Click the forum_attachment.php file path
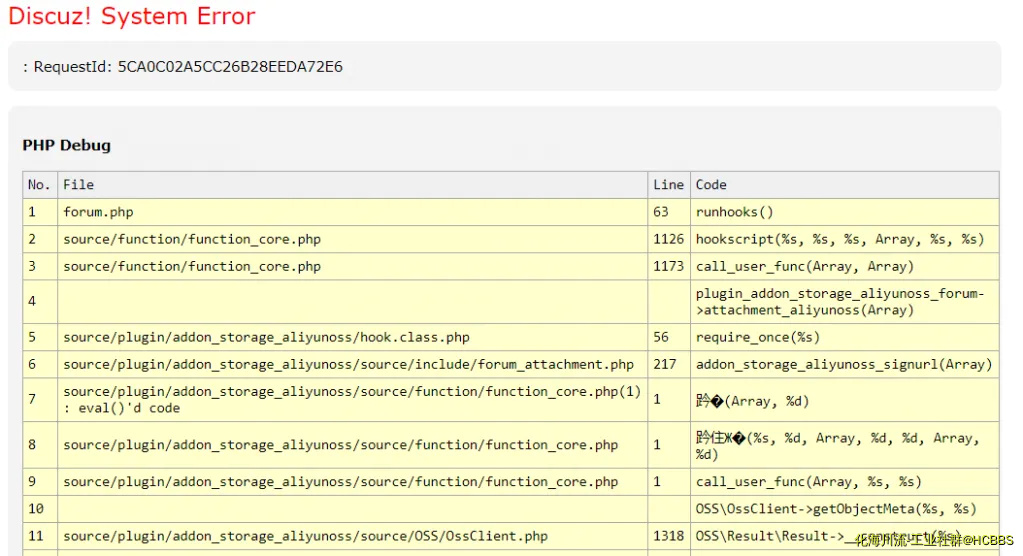Image resolution: width=1023 pixels, height=556 pixels. click(x=352, y=365)
